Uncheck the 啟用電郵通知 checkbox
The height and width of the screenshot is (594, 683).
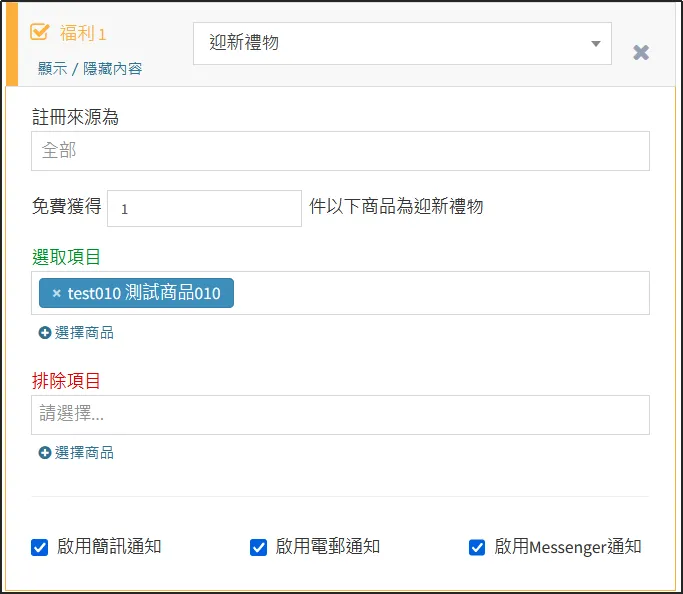pos(258,547)
